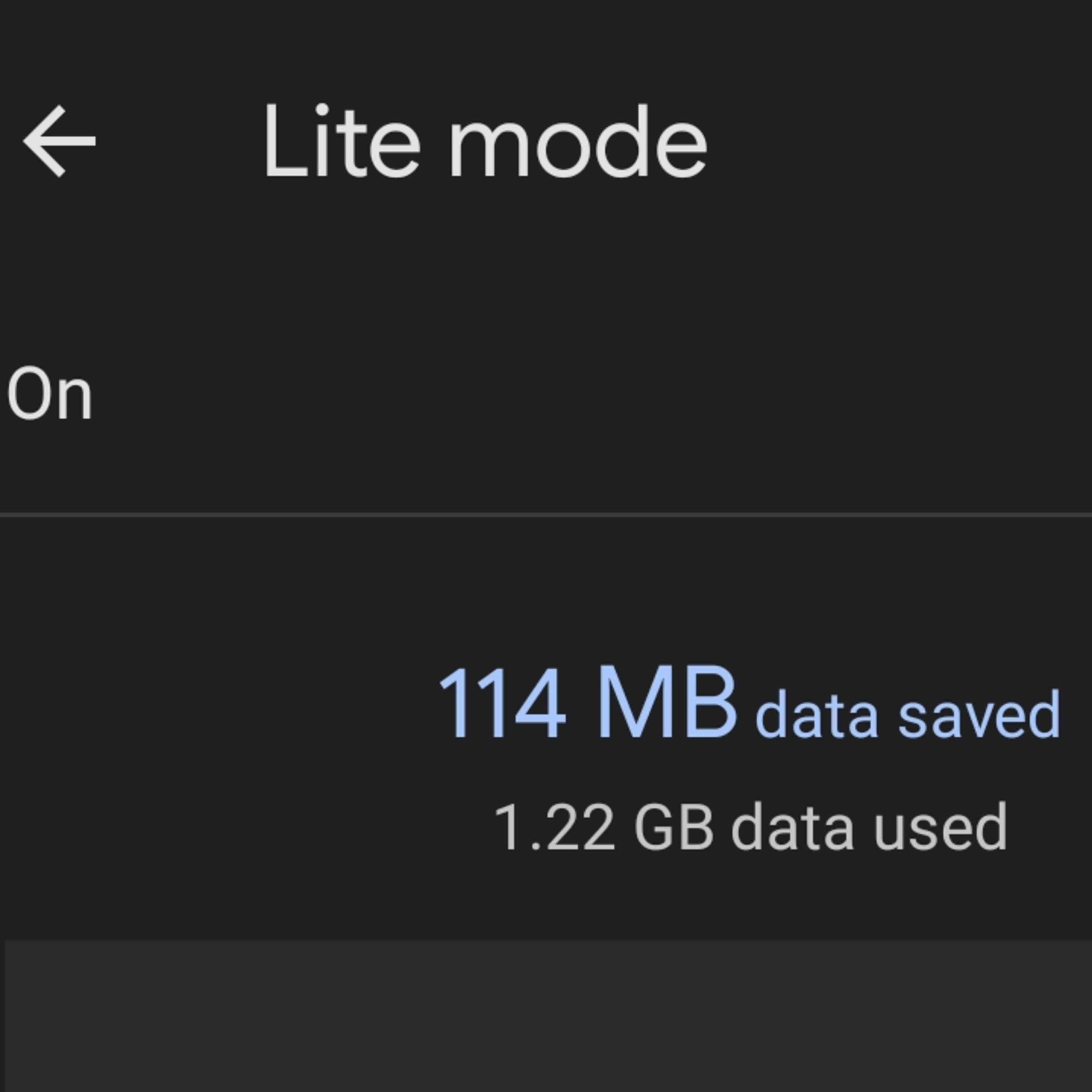Click the 114 MB savings figure
The image size is (1092, 1092).
(588, 703)
